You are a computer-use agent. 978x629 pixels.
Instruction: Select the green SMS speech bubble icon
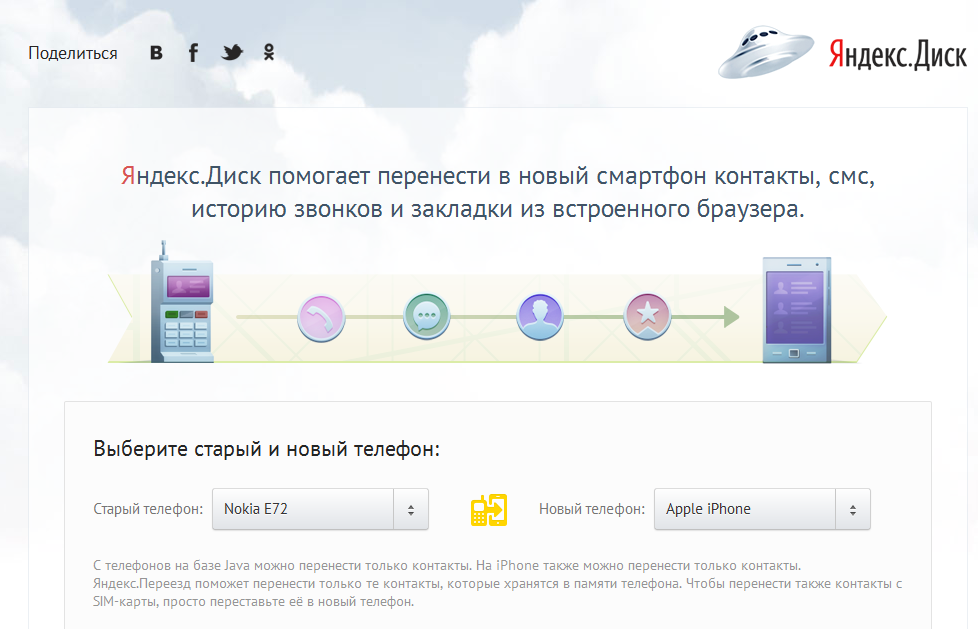tap(428, 318)
